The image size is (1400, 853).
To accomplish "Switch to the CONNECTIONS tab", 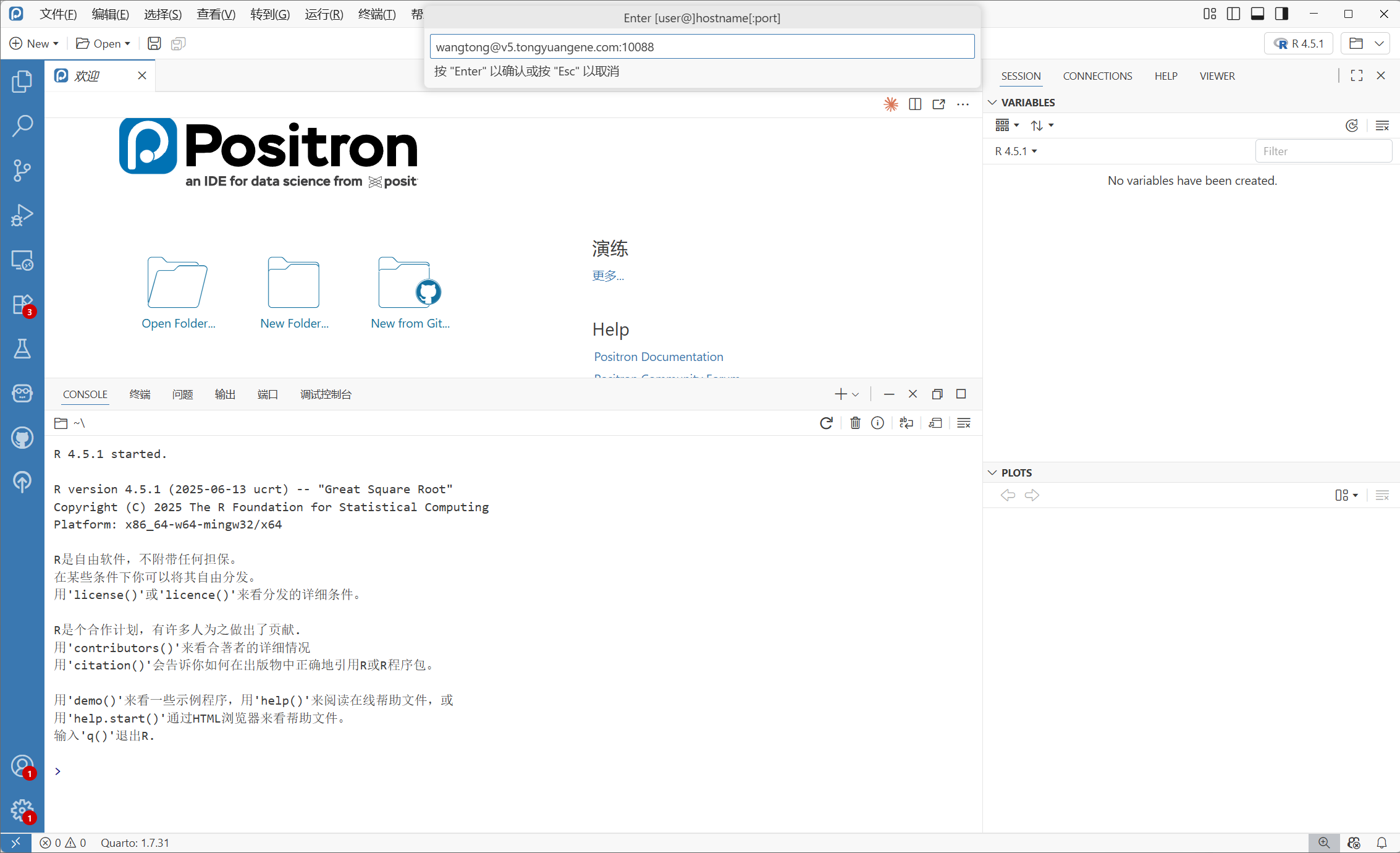I will point(1097,76).
